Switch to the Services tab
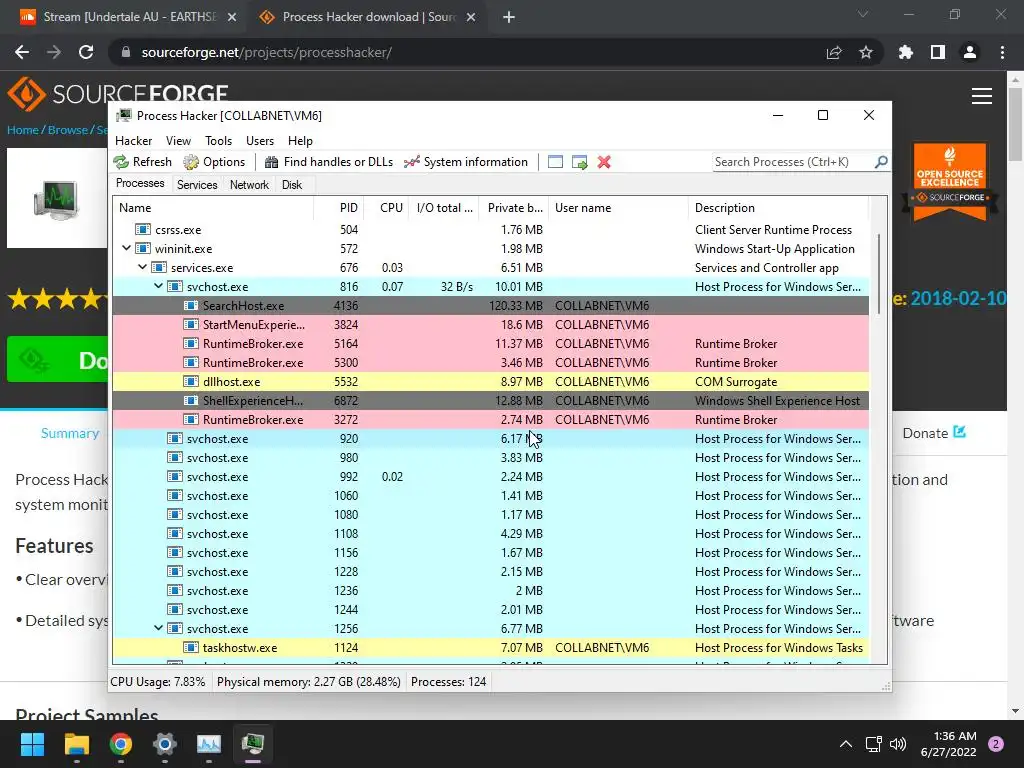Screen dimensions: 1024x768 click(x=197, y=185)
